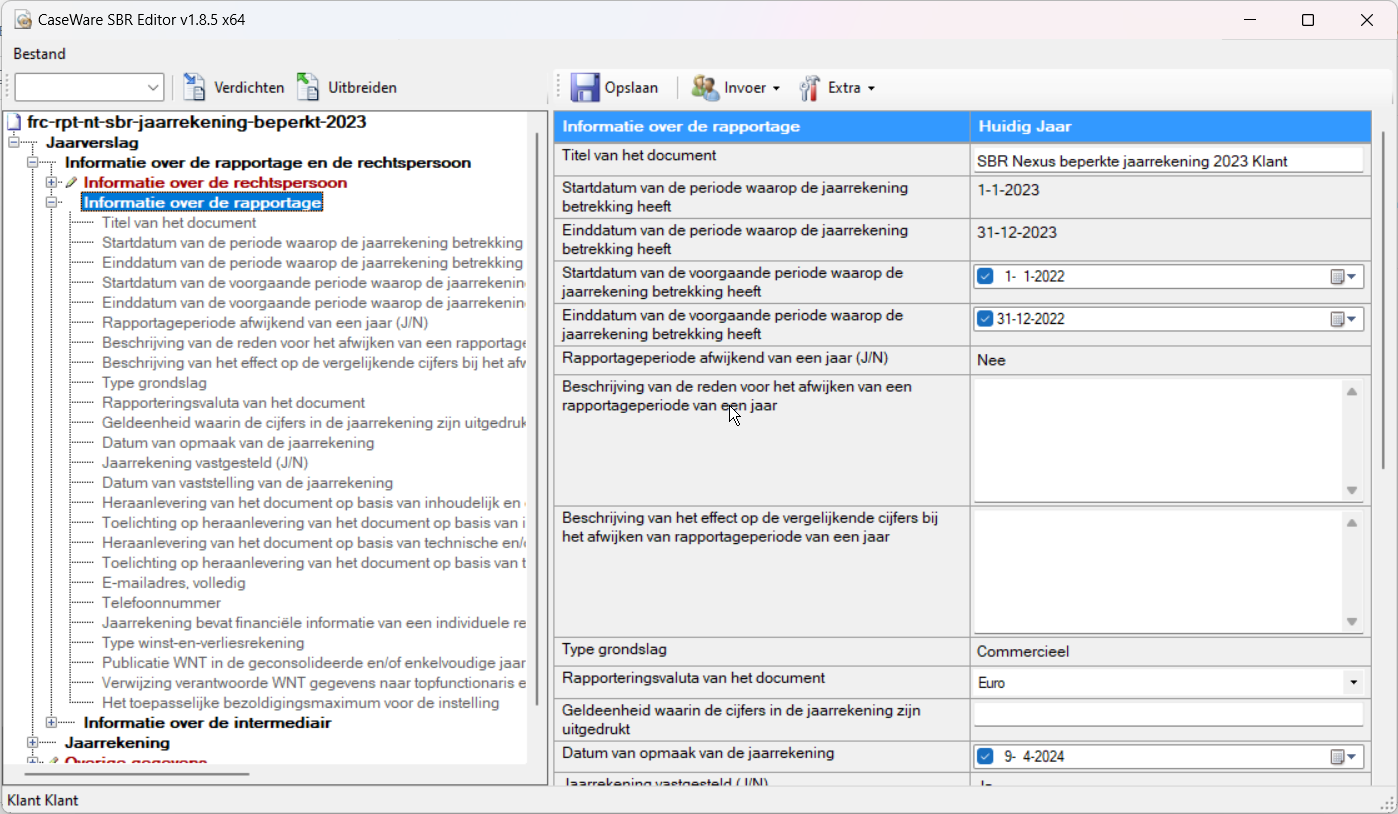The width and height of the screenshot is (1398, 814).
Task: Open calendar icon for end date 31-12-2022
Action: 1337,319
